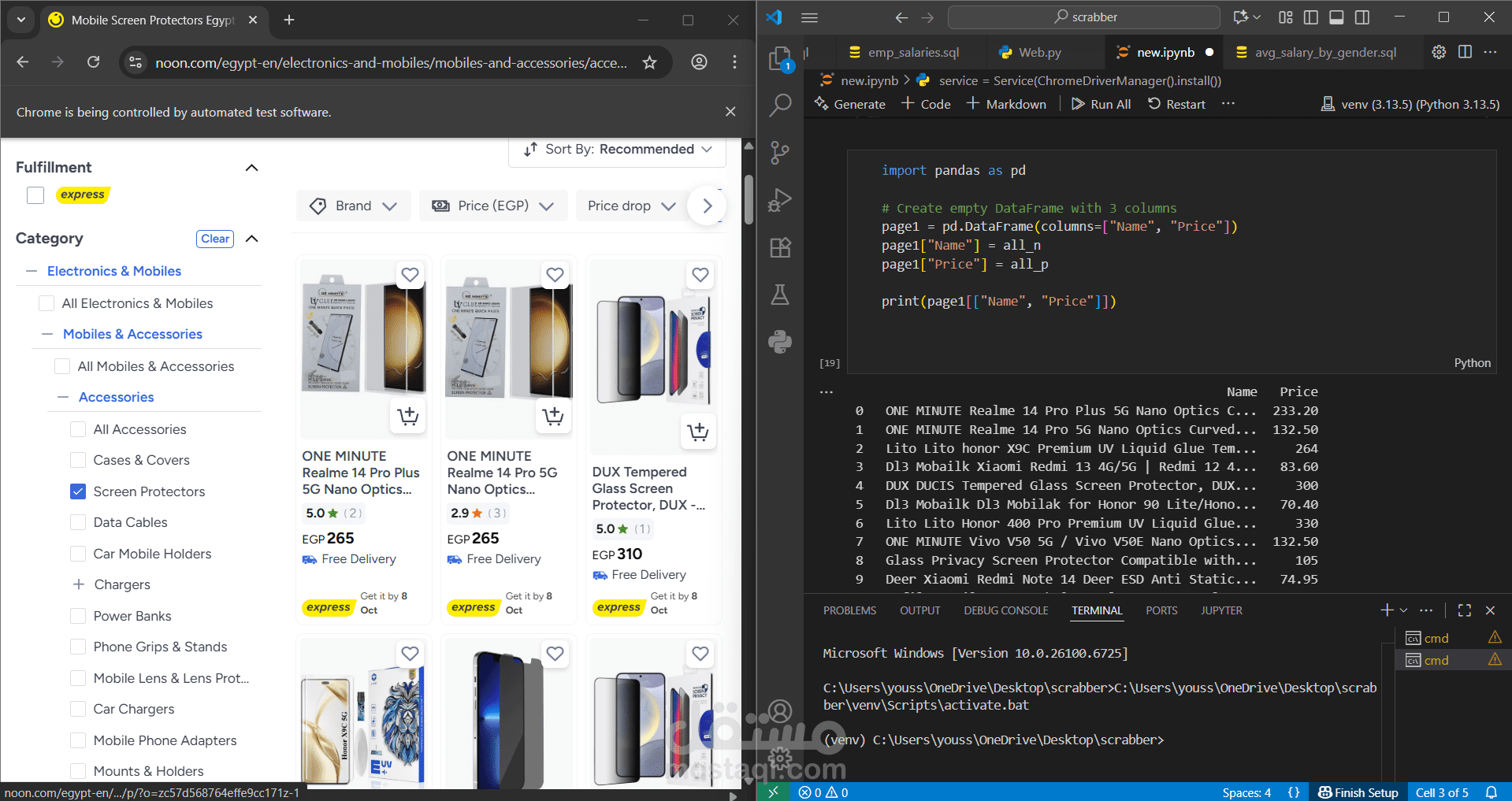
Task: Open the Brand filter dropdown
Action: tap(354, 206)
